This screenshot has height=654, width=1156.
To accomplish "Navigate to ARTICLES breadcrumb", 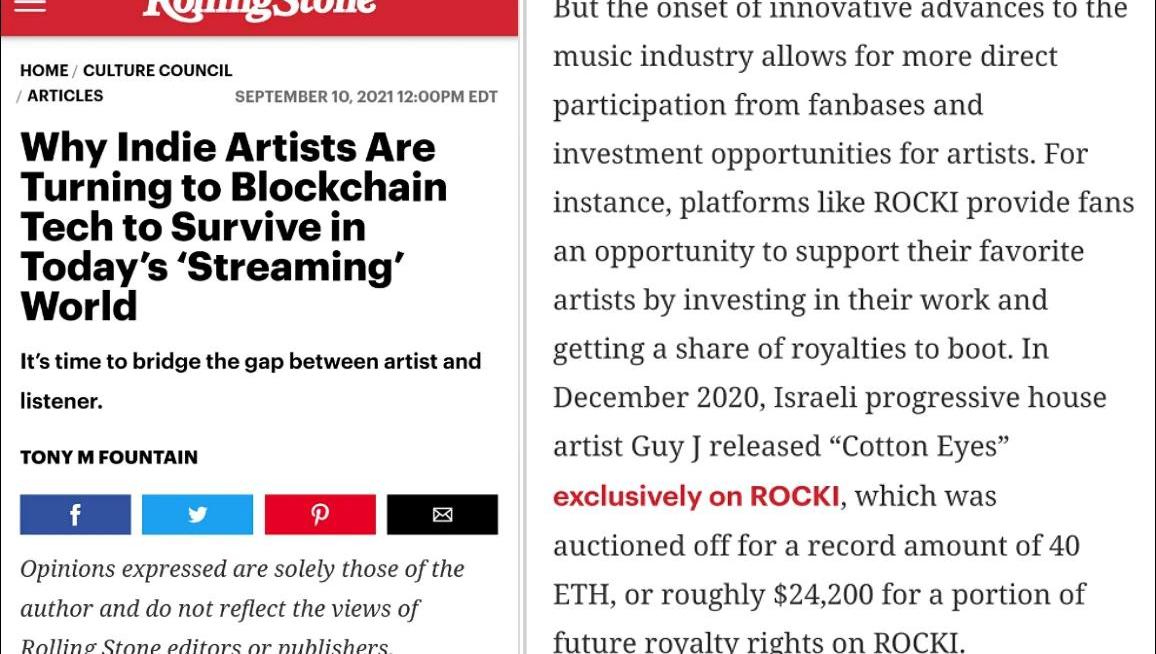I will (65, 96).
